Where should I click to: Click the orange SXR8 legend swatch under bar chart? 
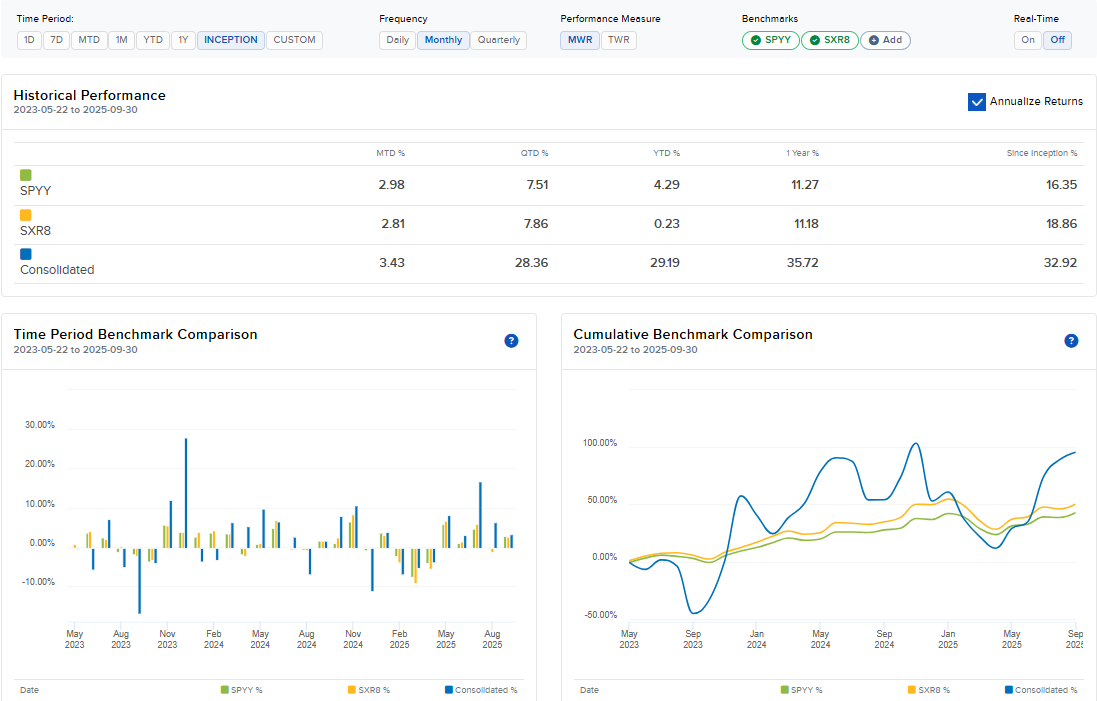click(352, 690)
